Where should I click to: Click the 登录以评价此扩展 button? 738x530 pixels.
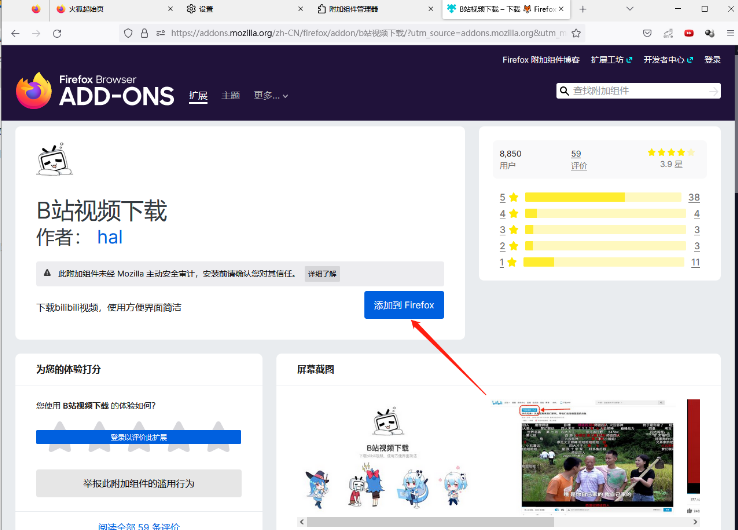point(138,437)
